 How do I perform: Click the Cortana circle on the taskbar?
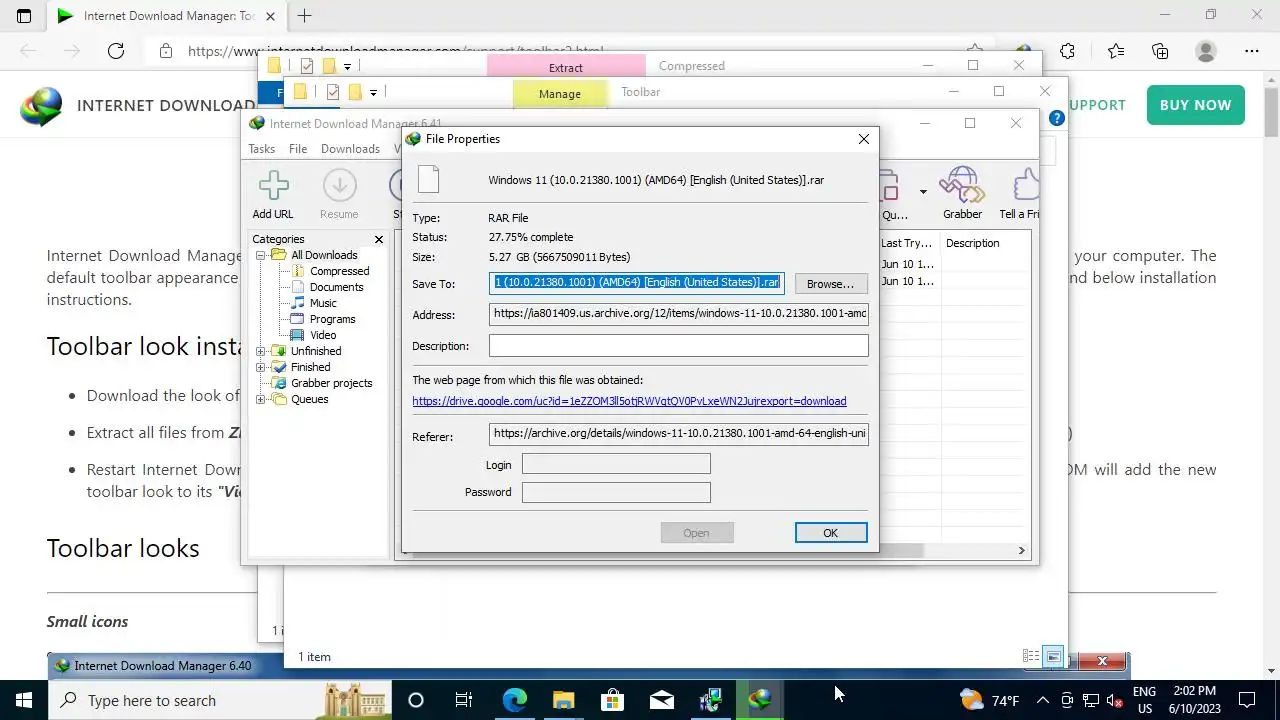[416, 700]
